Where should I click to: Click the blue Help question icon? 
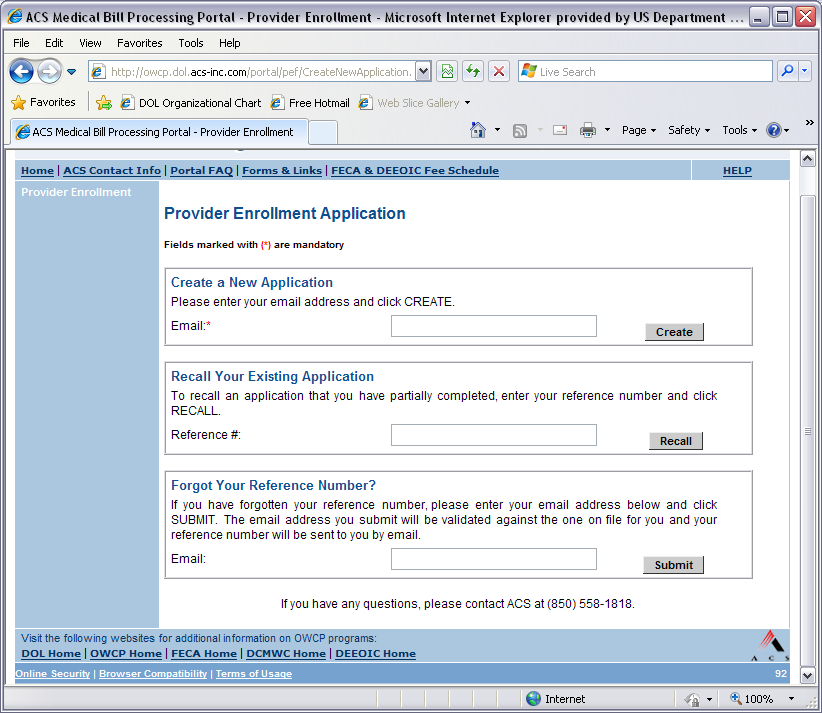[773, 130]
